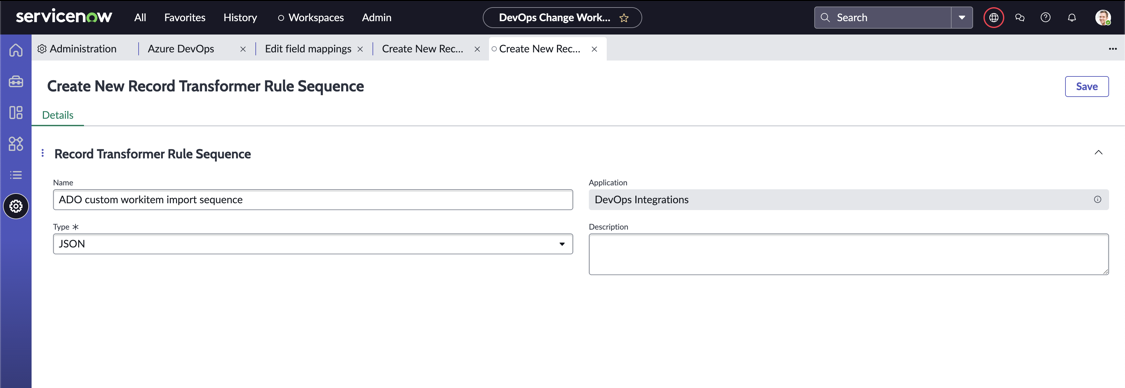This screenshot has height=388, width=1125.
Task: Open the board layout icon in the sidebar
Action: point(16,113)
